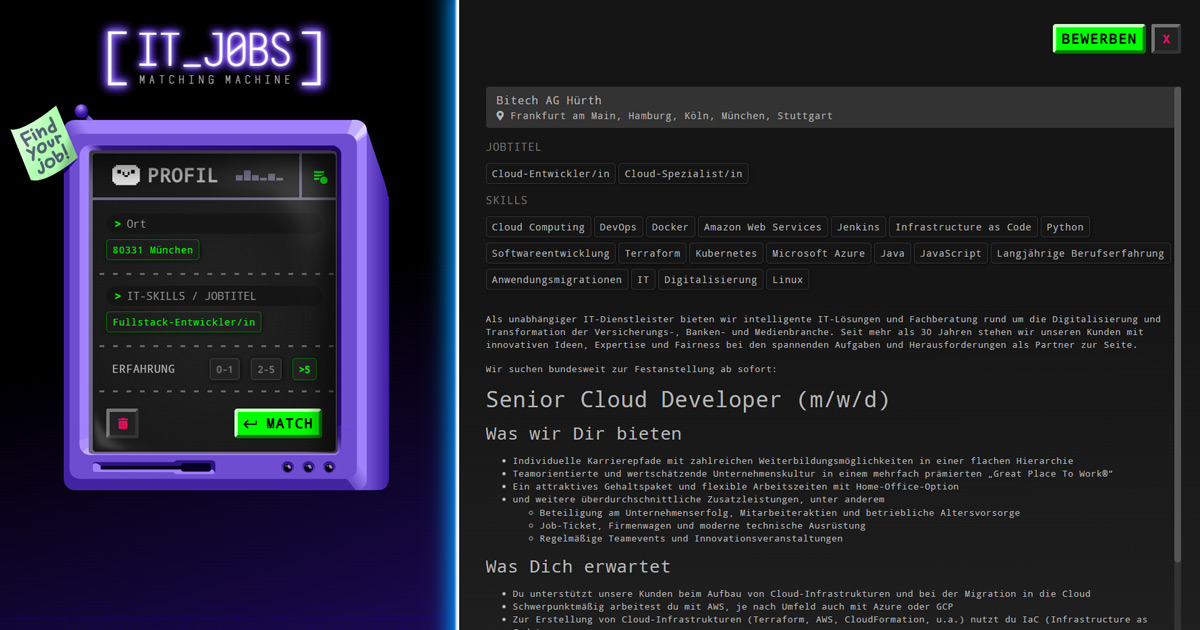Image resolution: width=1200 pixels, height=630 pixels.
Task: Click the Linux skill tag
Action: (788, 279)
